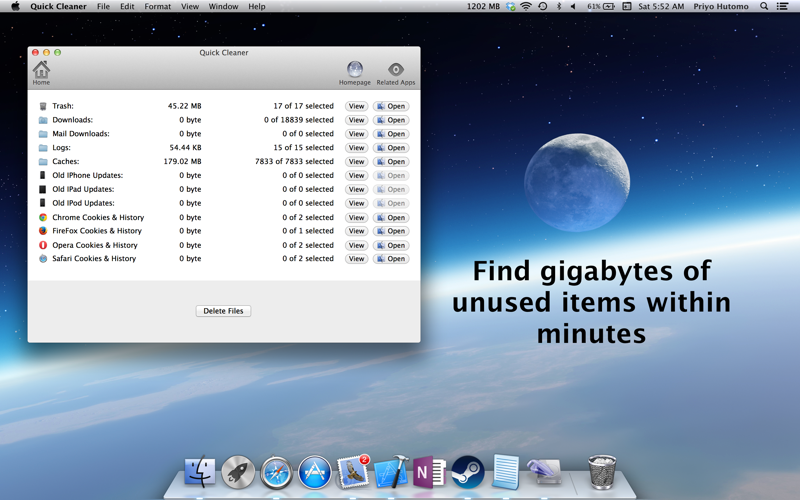Click the Caches folder icon
This screenshot has height=500, width=800.
tap(43, 161)
